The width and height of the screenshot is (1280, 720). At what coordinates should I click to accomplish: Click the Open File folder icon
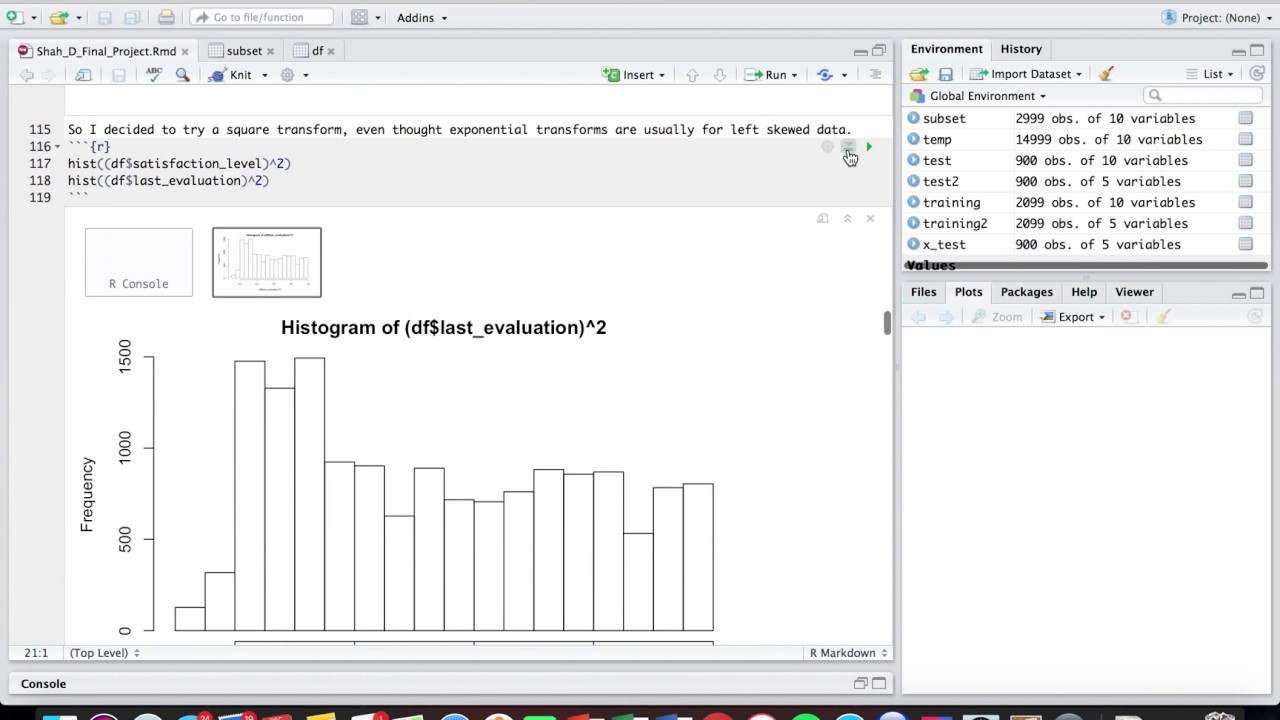[x=59, y=17]
